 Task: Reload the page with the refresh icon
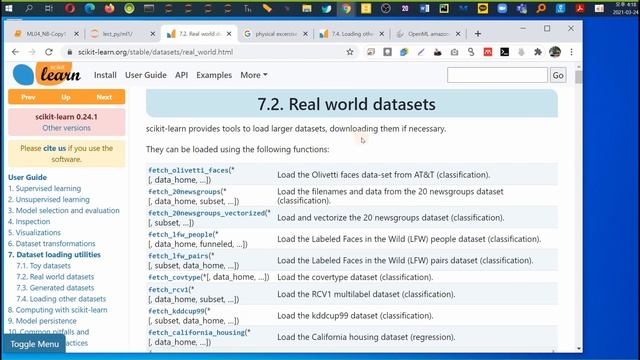click(49, 52)
